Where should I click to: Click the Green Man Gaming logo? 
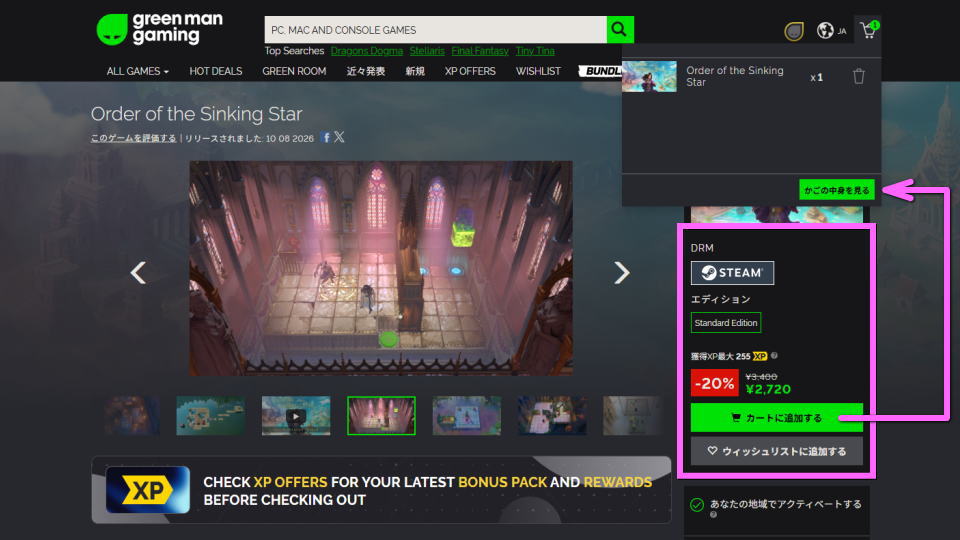coord(159,29)
